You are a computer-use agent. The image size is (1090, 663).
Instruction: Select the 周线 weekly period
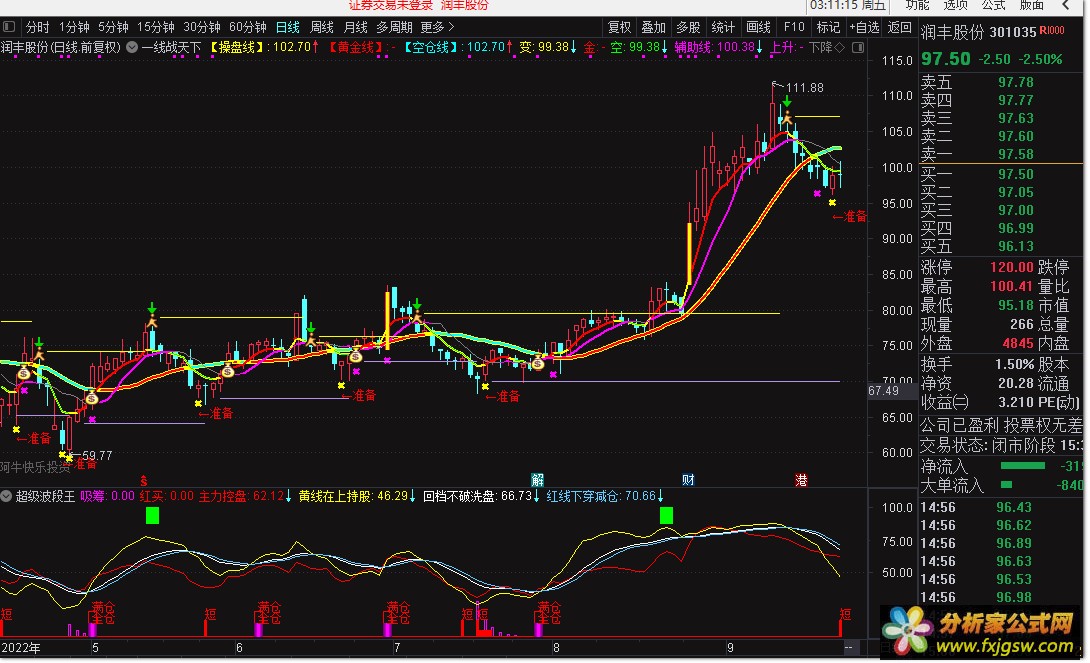tap(322, 27)
